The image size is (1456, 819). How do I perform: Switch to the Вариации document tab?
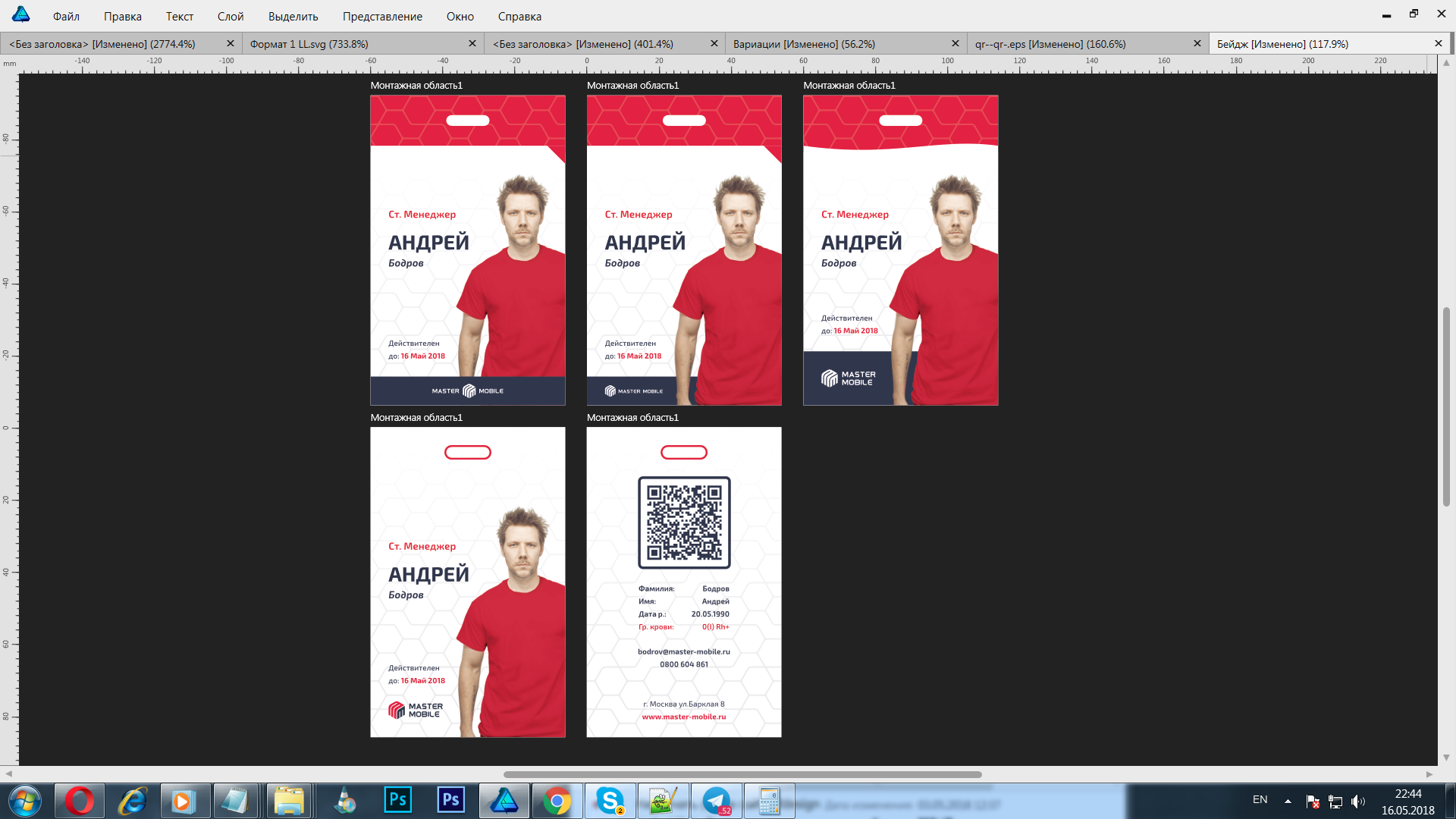coord(804,44)
